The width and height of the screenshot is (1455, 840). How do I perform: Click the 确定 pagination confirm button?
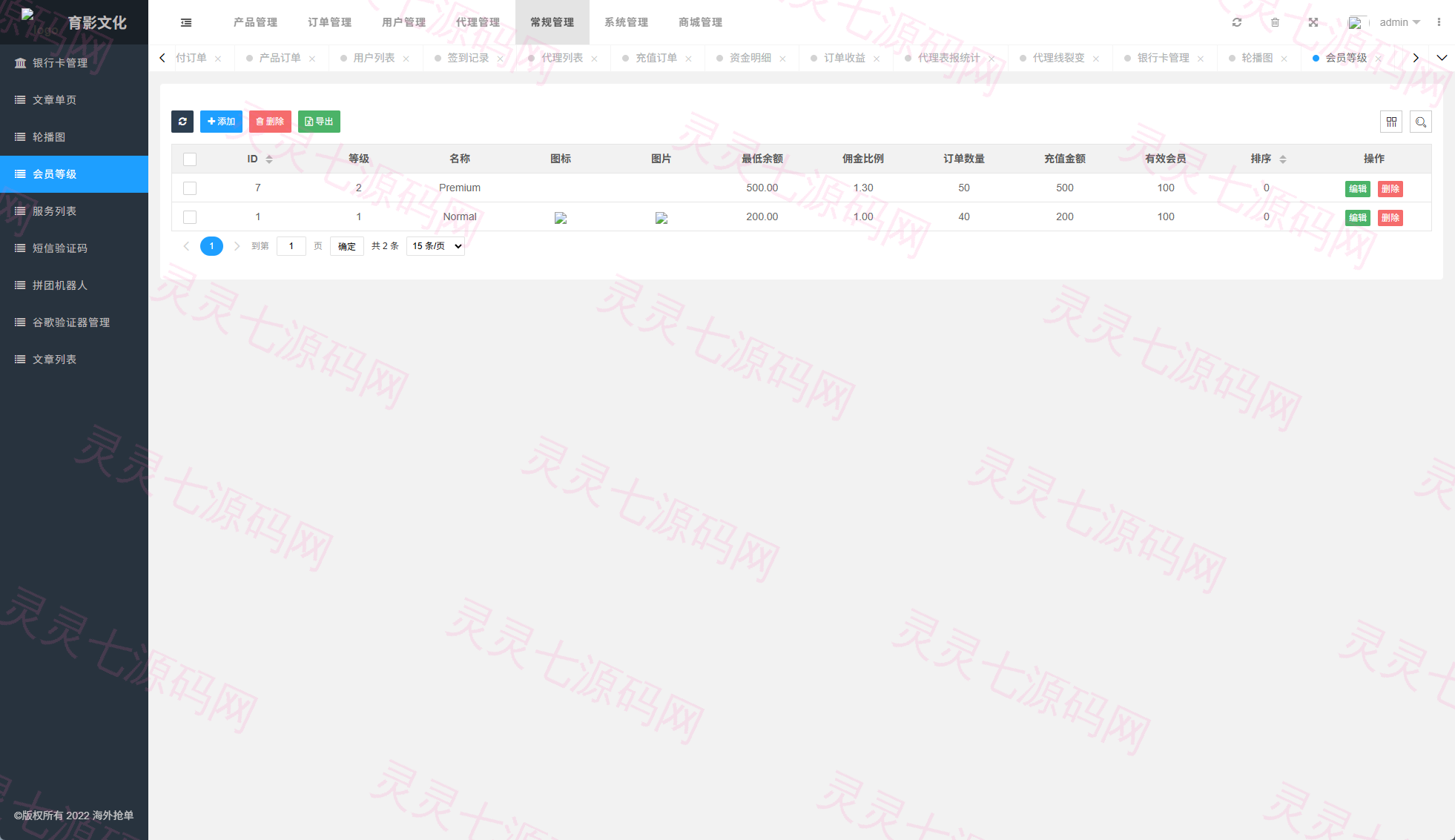[347, 246]
